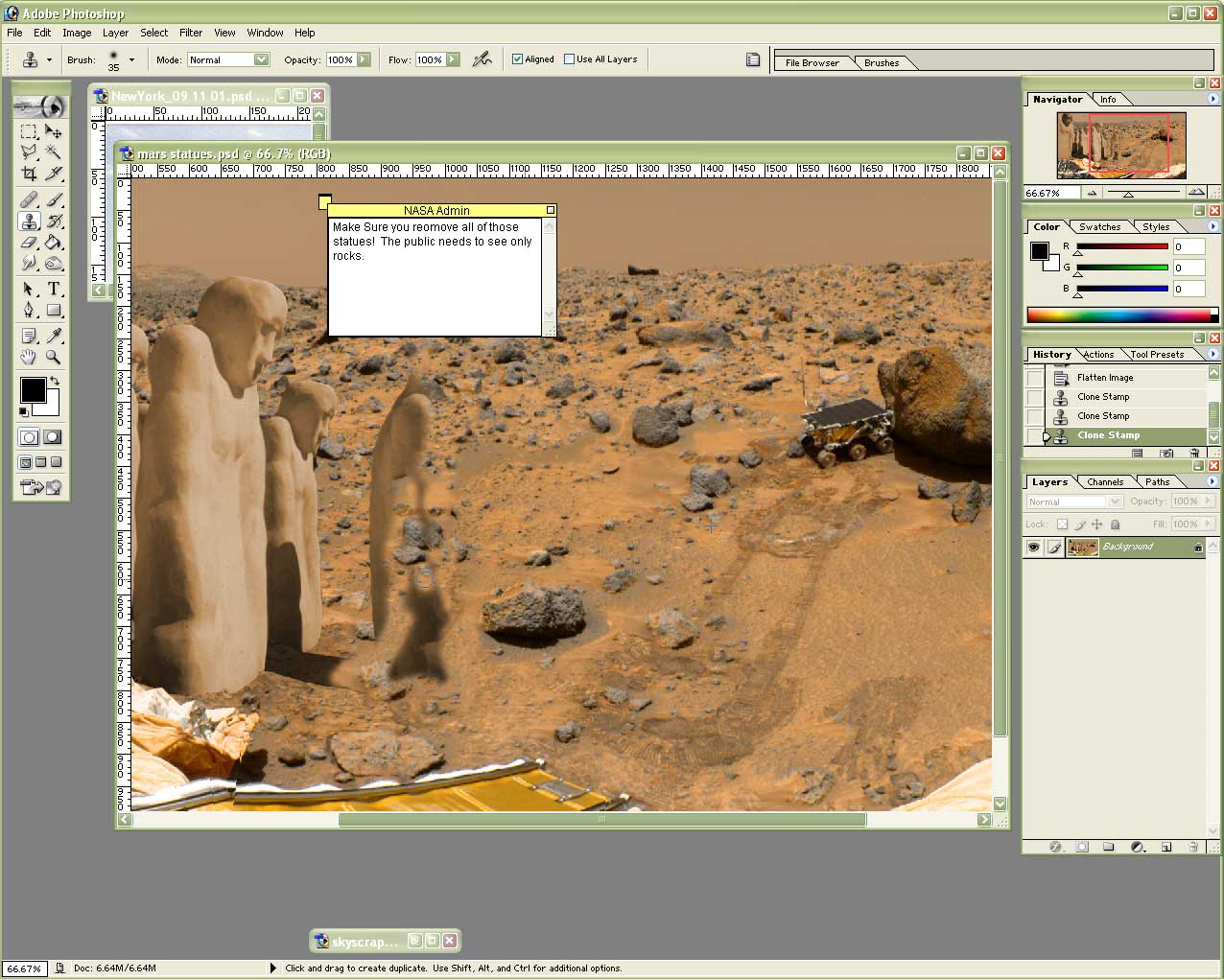Select the Magic Wand tool

pos(54,152)
